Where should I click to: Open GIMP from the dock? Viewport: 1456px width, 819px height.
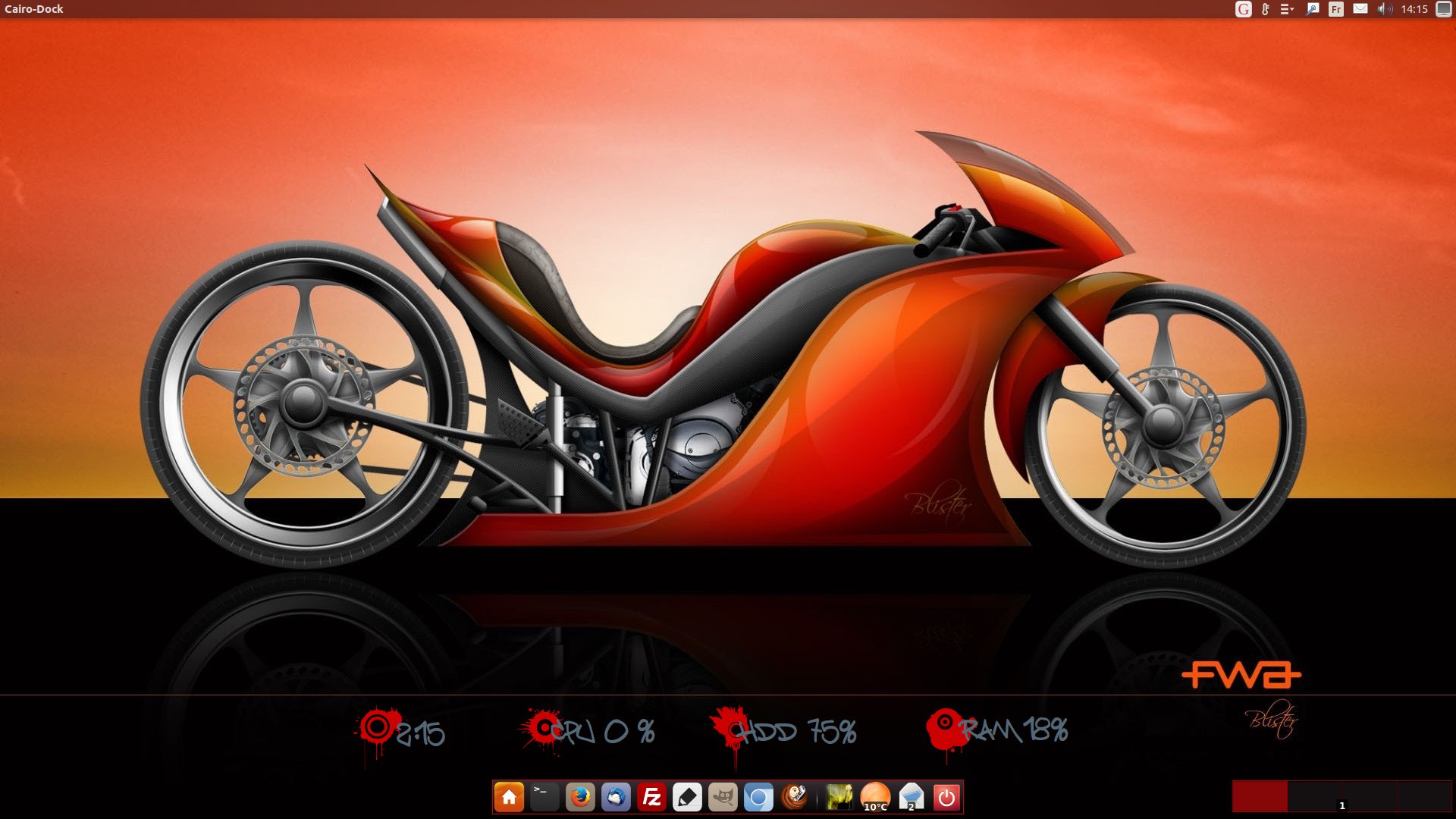(723, 797)
